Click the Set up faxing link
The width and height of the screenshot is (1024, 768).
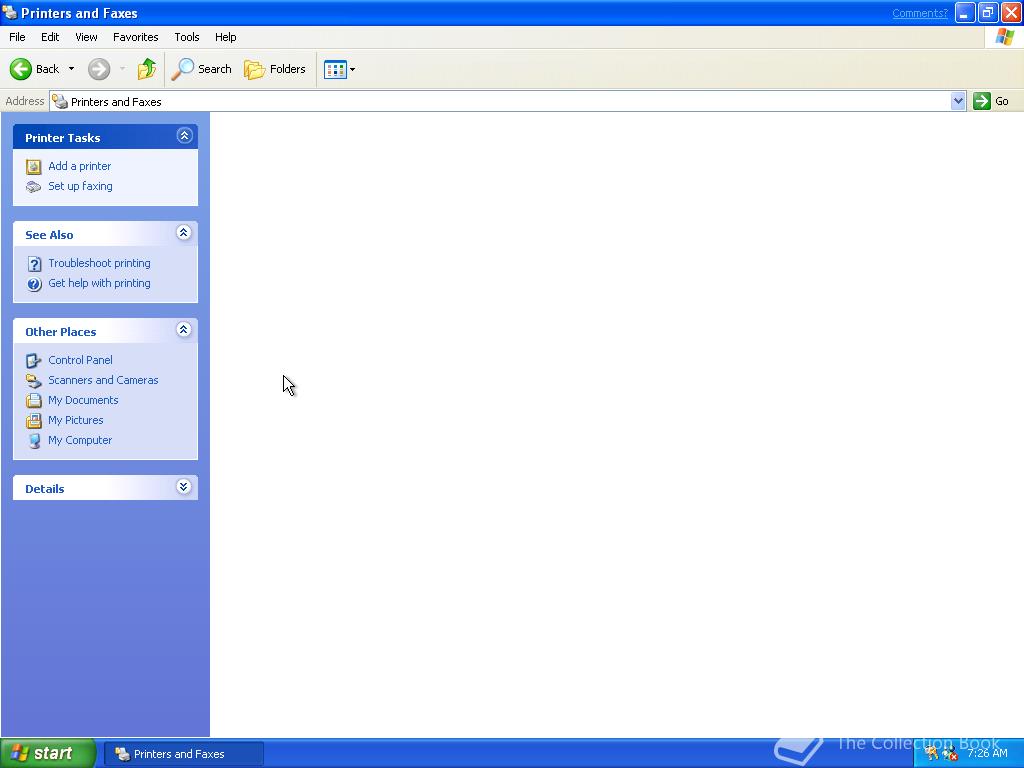pyautogui.click(x=80, y=186)
